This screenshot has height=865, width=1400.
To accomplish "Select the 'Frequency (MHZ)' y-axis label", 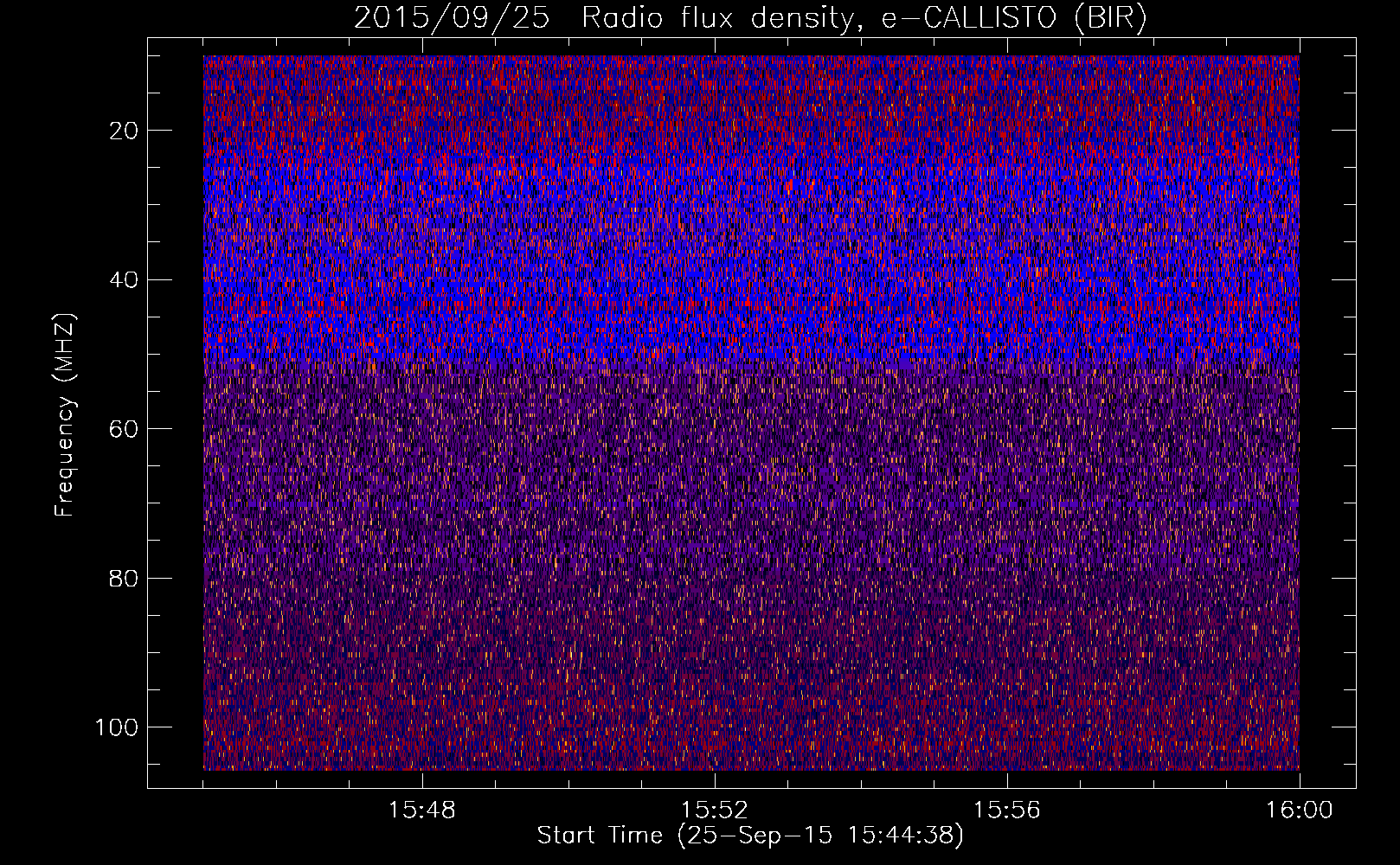I will click(x=65, y=415).
